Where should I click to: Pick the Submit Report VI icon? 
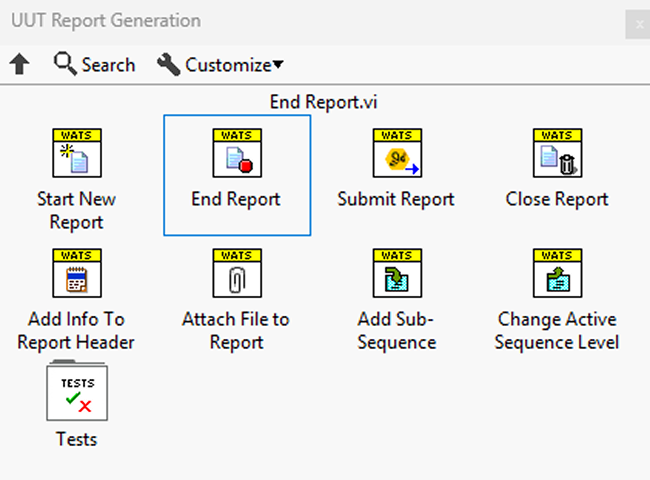coord(396,153)
